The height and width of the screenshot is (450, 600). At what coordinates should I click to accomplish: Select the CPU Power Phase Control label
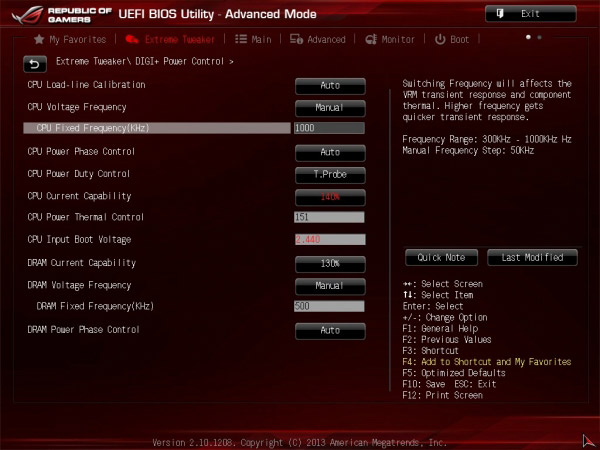coord(81,152)
